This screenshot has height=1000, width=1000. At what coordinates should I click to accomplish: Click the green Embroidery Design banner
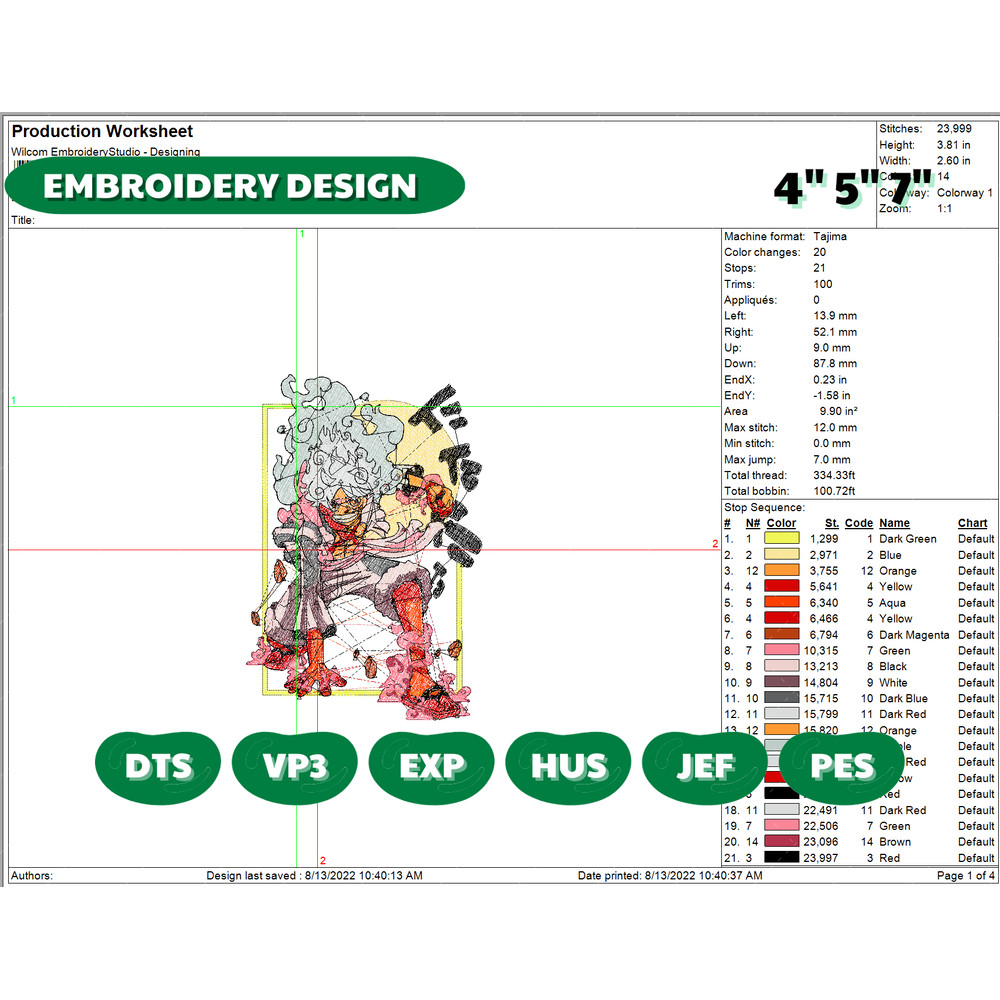[x=235, y=186]
